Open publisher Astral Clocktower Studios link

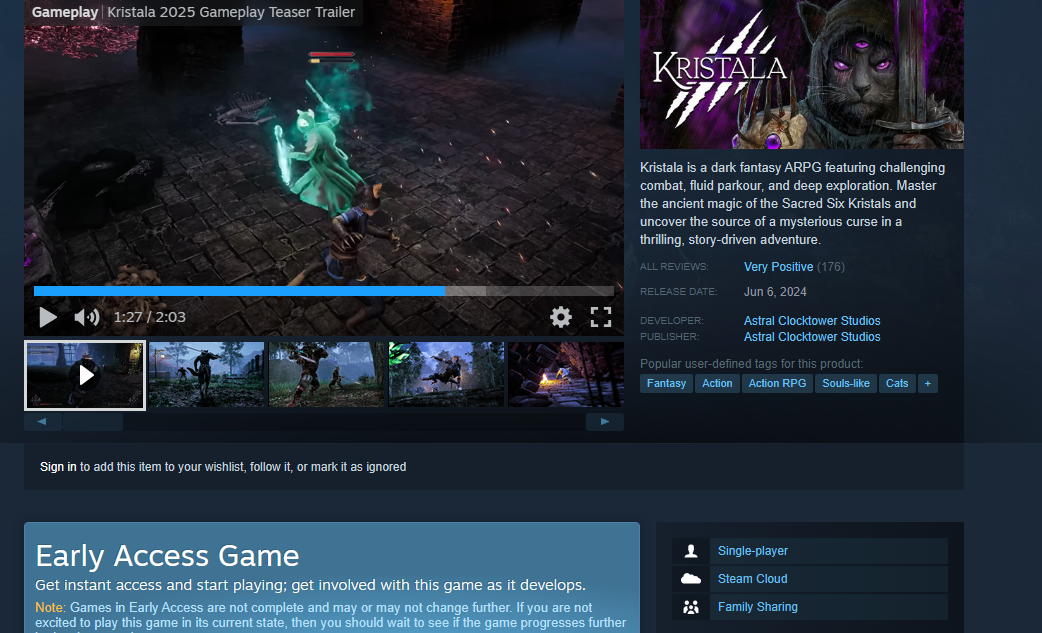811,337
